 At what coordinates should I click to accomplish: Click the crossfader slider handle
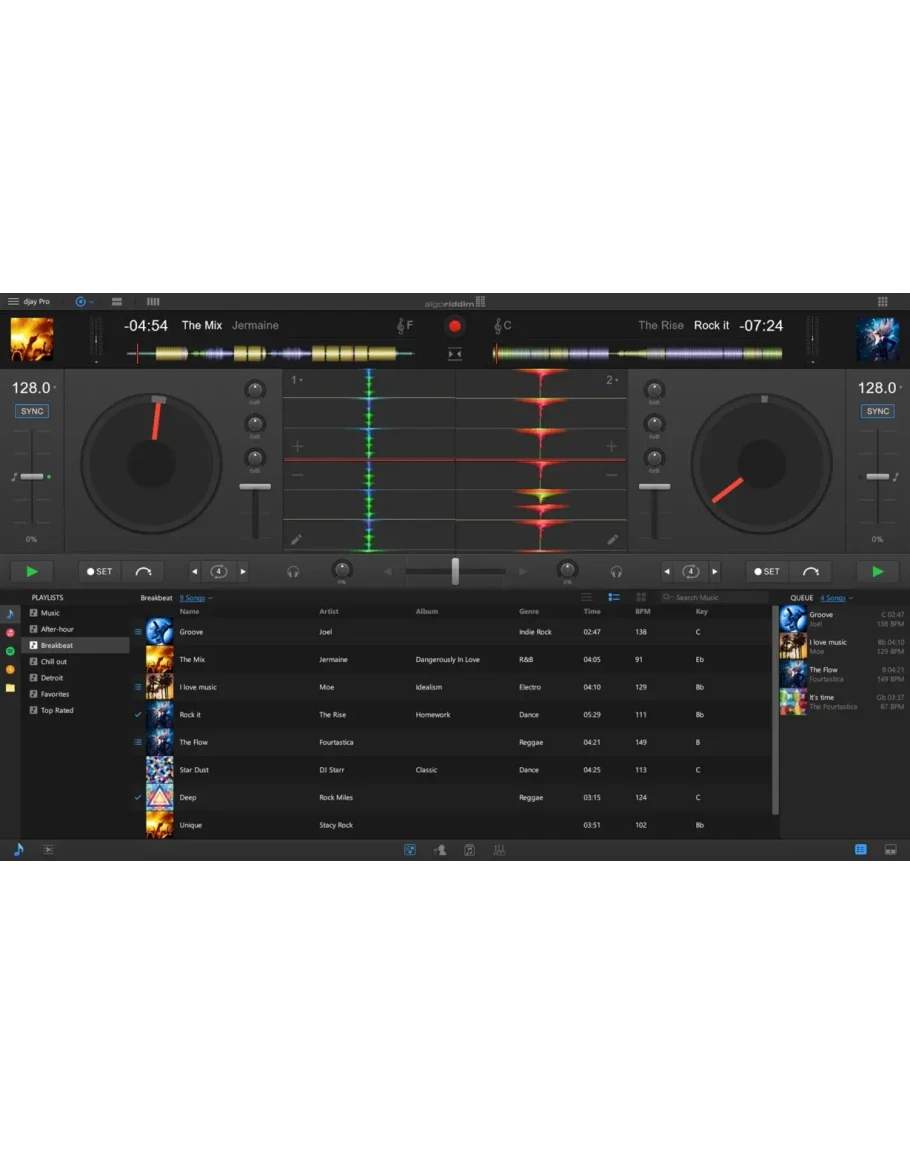[x=455, y=571]
